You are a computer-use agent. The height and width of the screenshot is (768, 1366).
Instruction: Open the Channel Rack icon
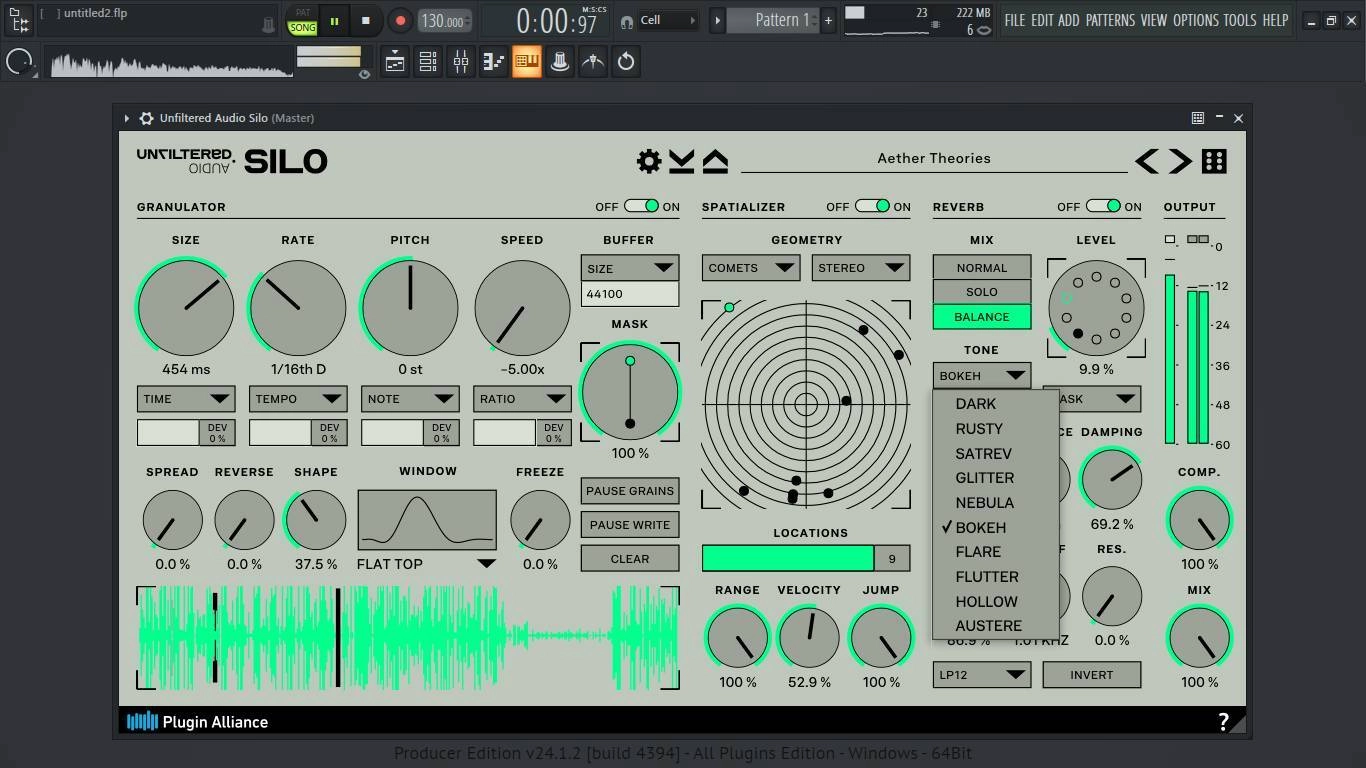click(x=428, y=62)
